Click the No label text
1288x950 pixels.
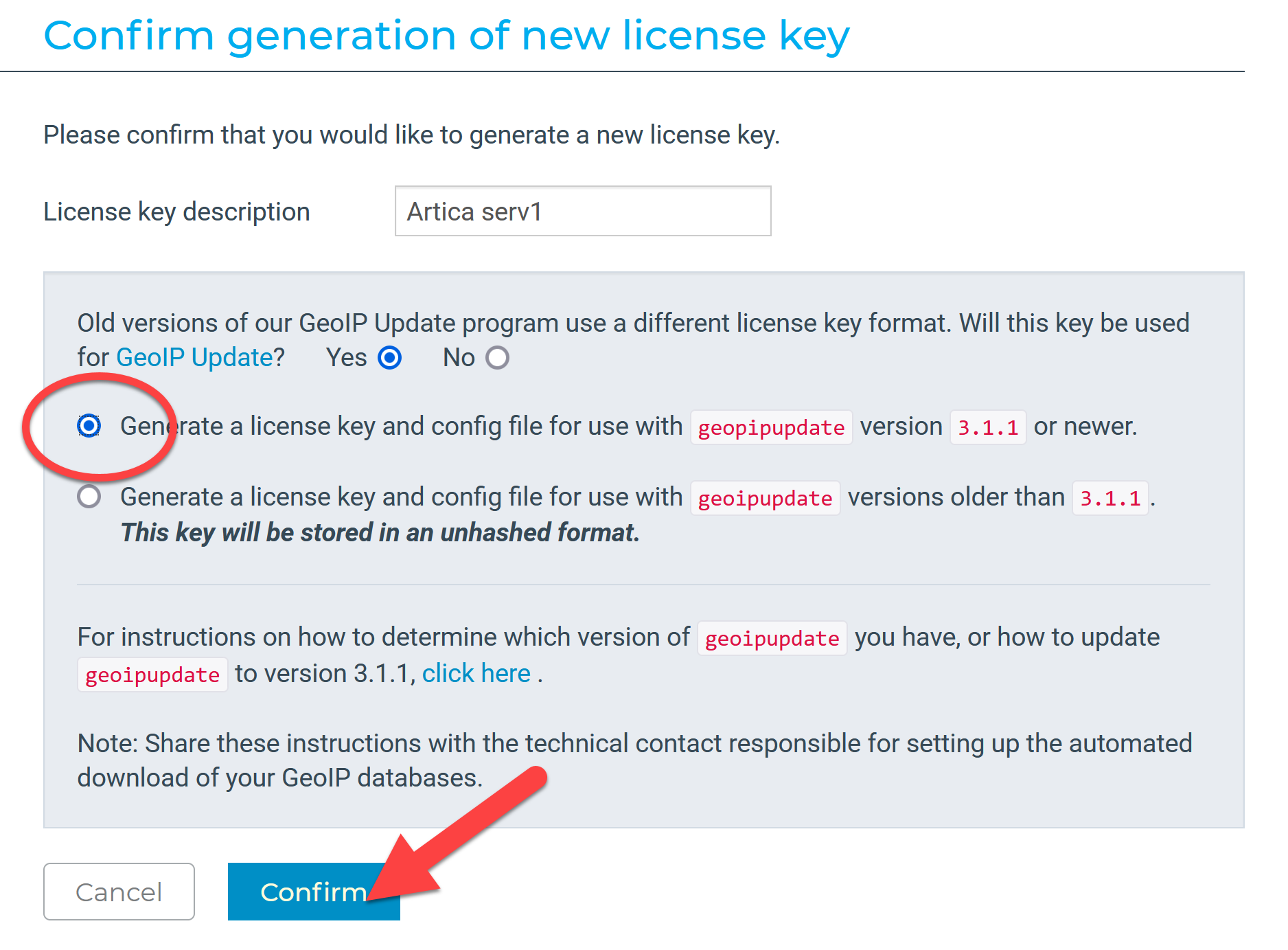tap(459, 358)
